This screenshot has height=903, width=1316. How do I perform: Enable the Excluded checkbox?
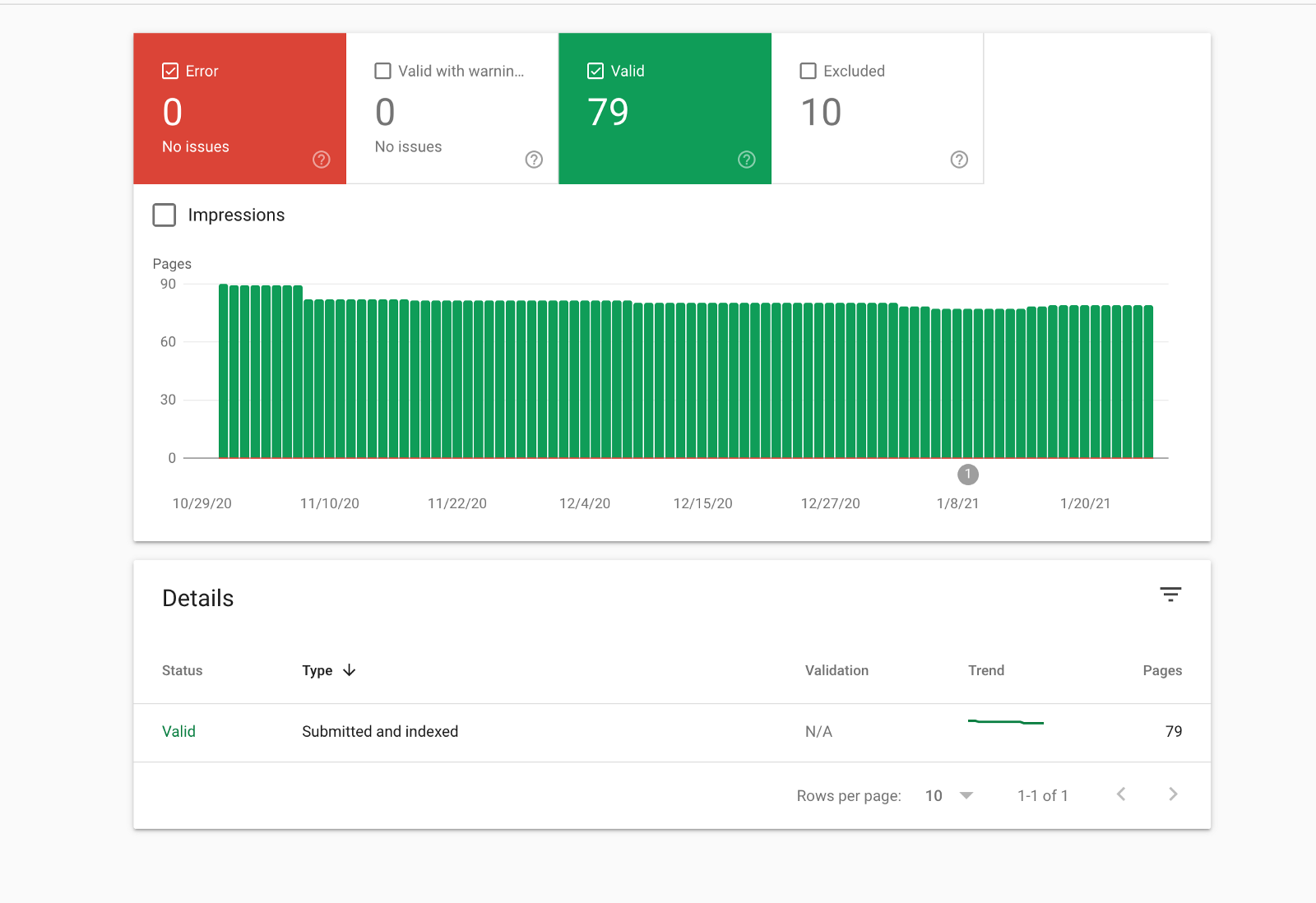[x=808, y=71]
